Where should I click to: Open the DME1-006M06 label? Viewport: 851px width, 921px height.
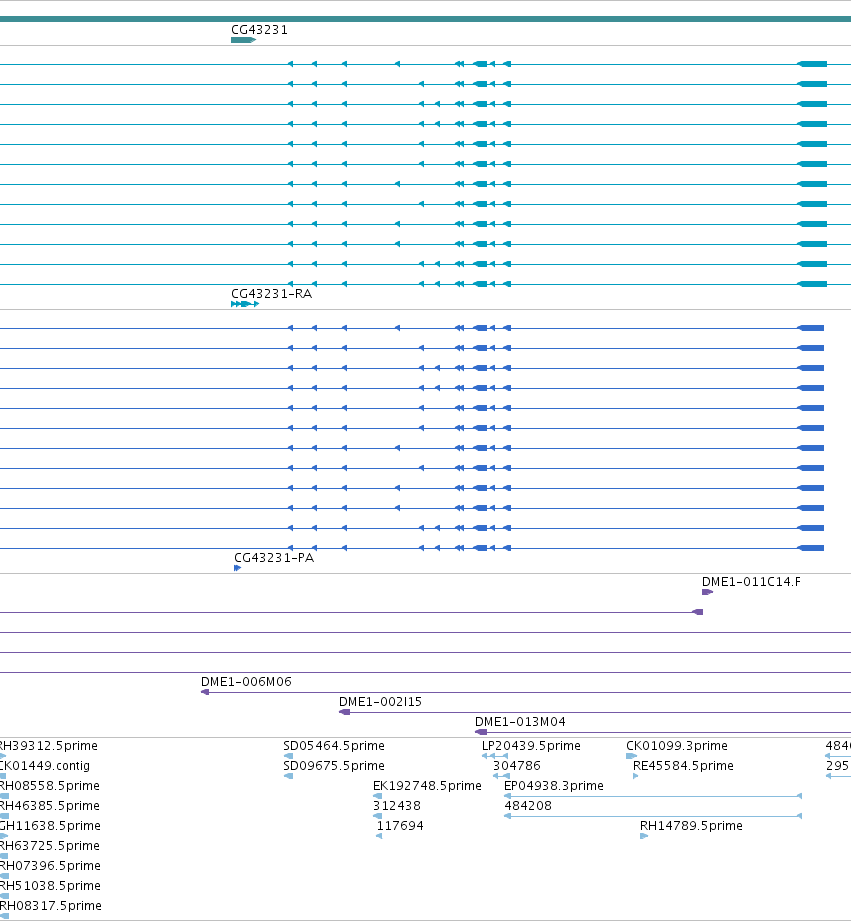(x=246, y=681)
